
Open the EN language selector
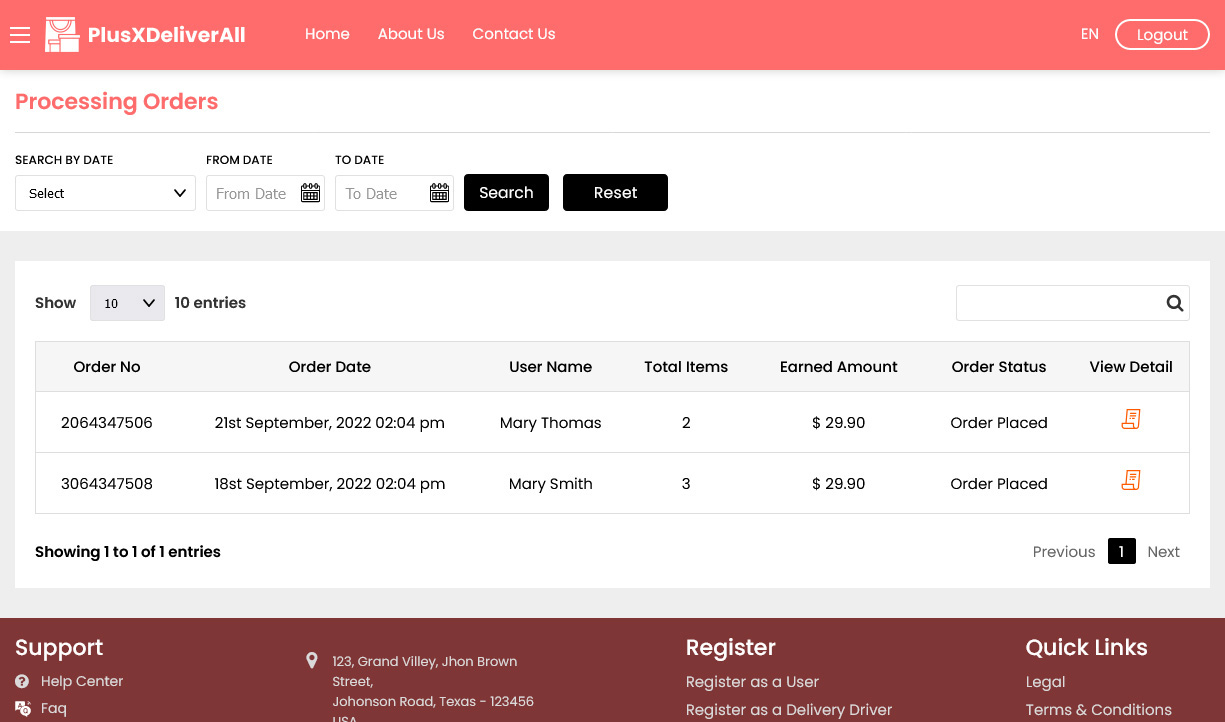point(1090,34)
